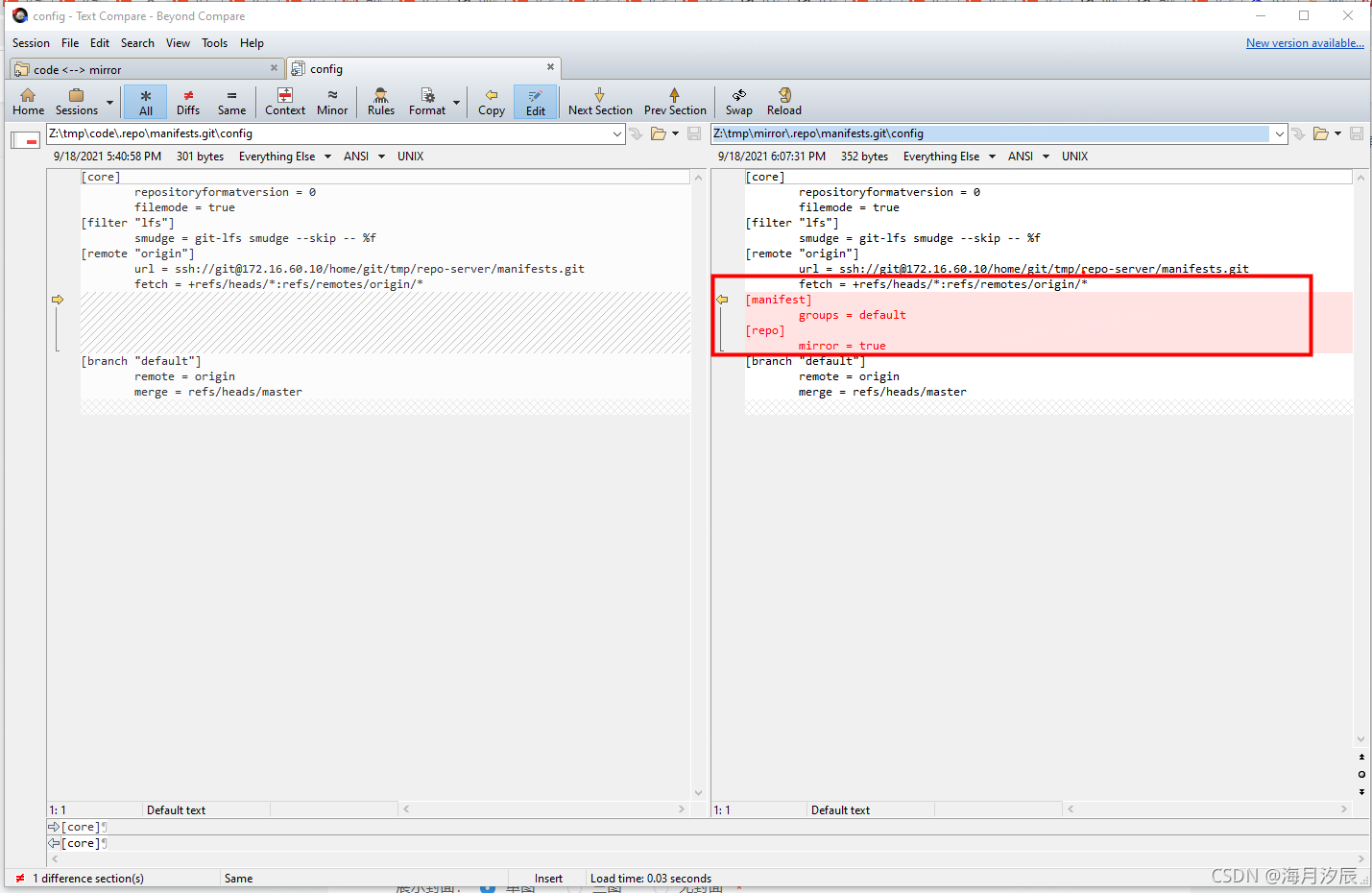Screen dimensions: 1372x893
Task: Jump to the Next Section difference
Action: pos(599,101)
